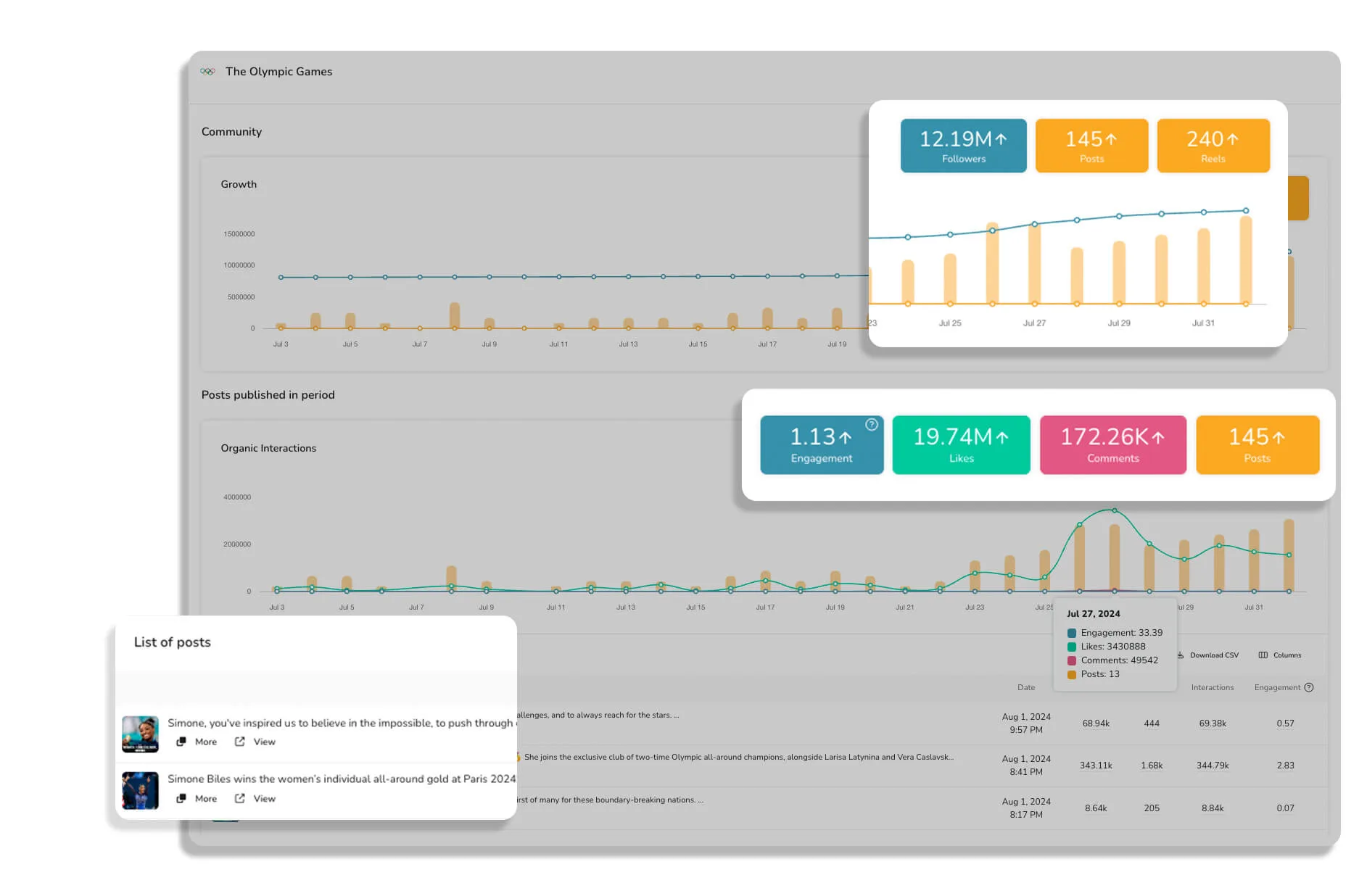Click the "2.83" engagement value
This screenshot has width=1367, height=896.
[1285, 766]
